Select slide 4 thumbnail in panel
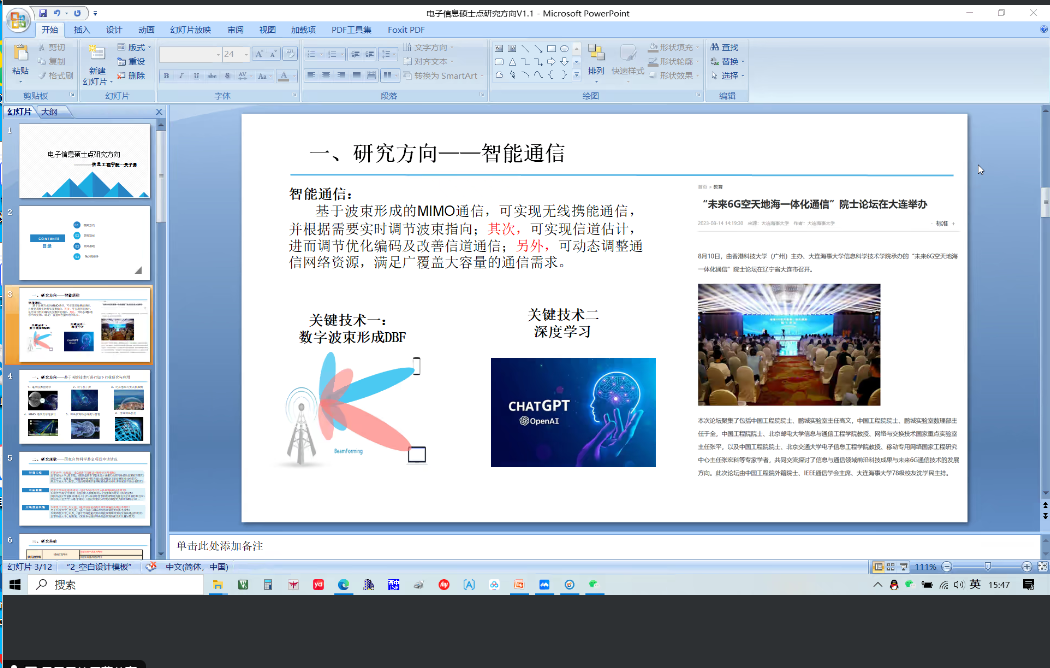This screenshot has width=1050, height=668. [85, 406]
